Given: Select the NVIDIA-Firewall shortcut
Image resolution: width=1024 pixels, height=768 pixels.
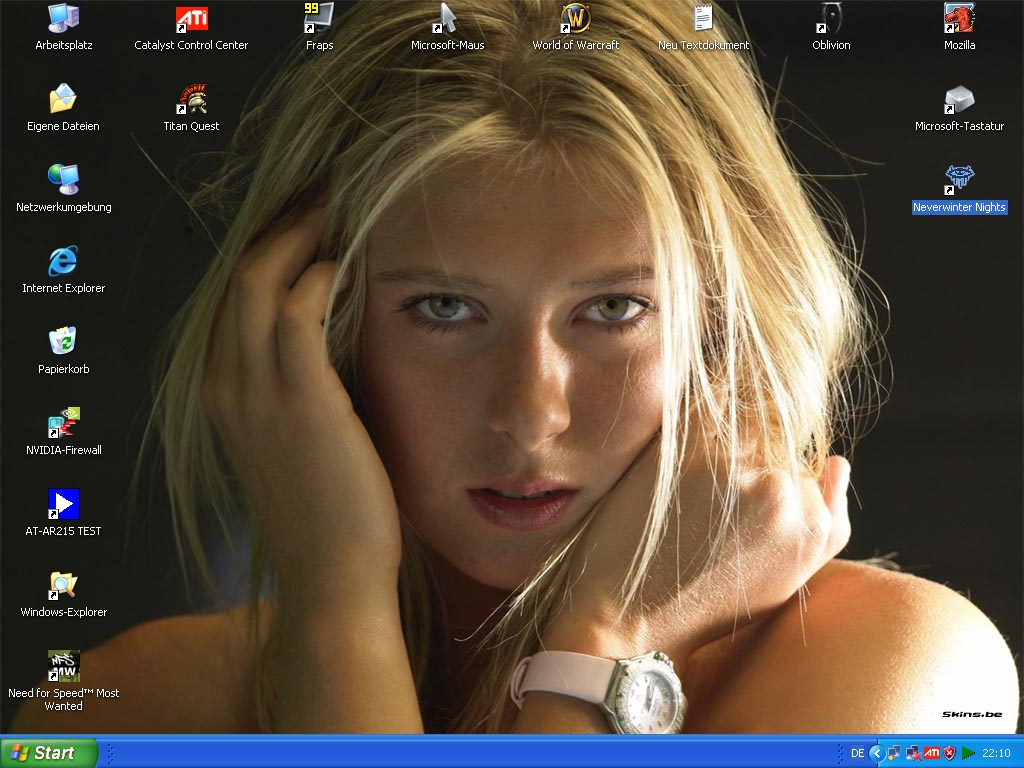Looking at the screenshot, I should point(63,424).
